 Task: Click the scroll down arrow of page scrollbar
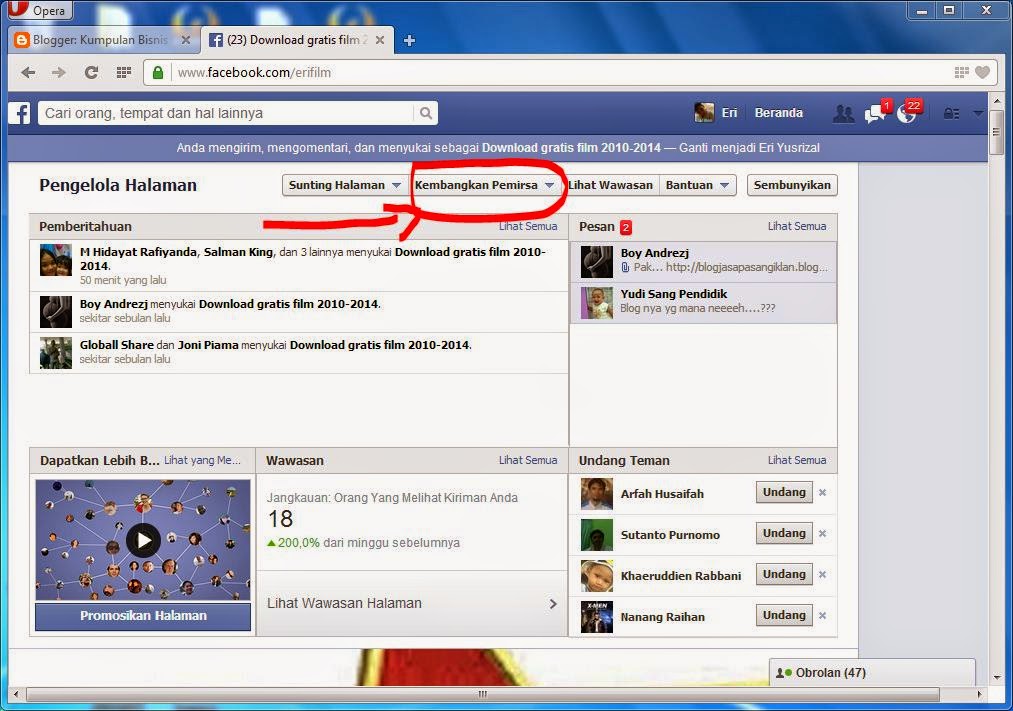point(996,677)
